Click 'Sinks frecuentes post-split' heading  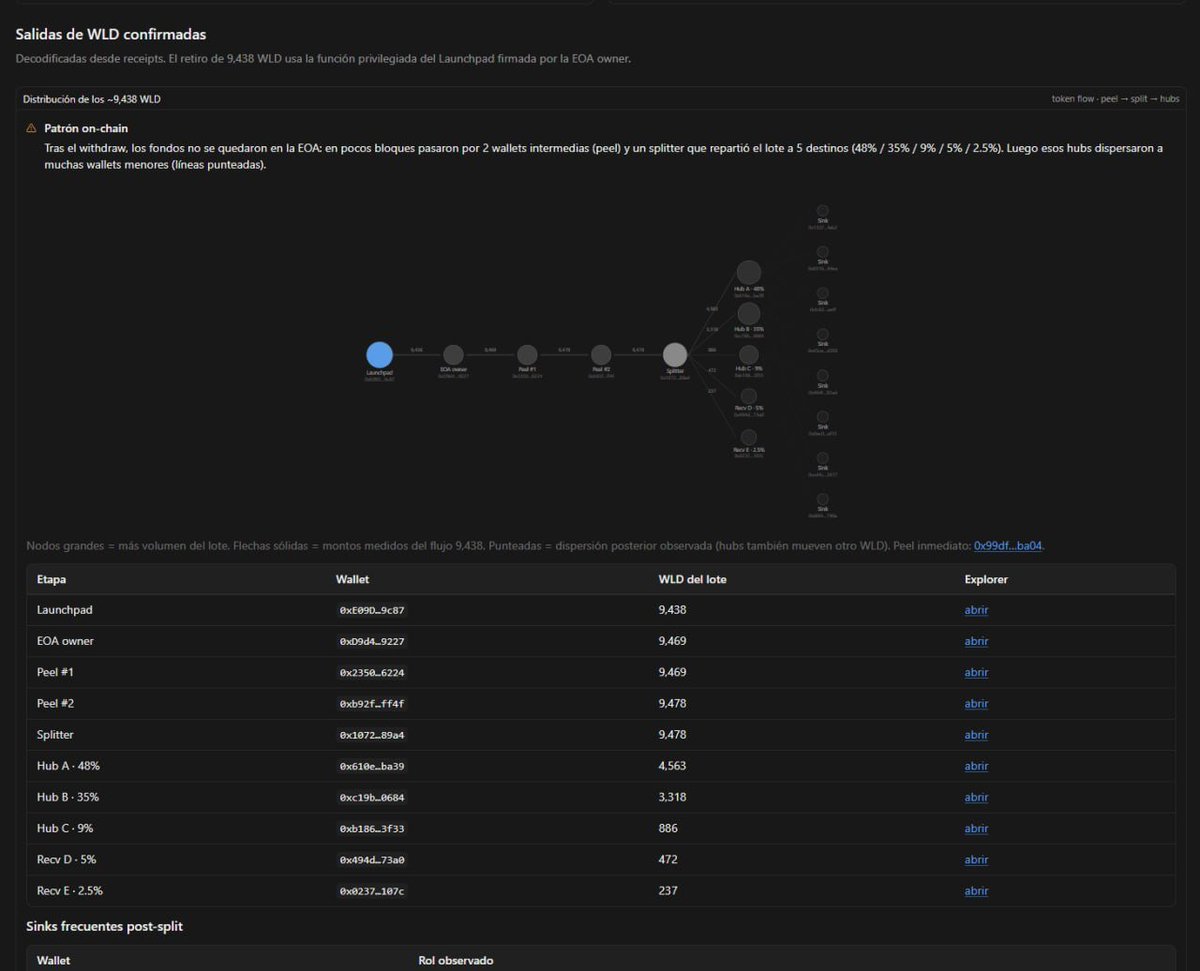[x=104, y=927]
